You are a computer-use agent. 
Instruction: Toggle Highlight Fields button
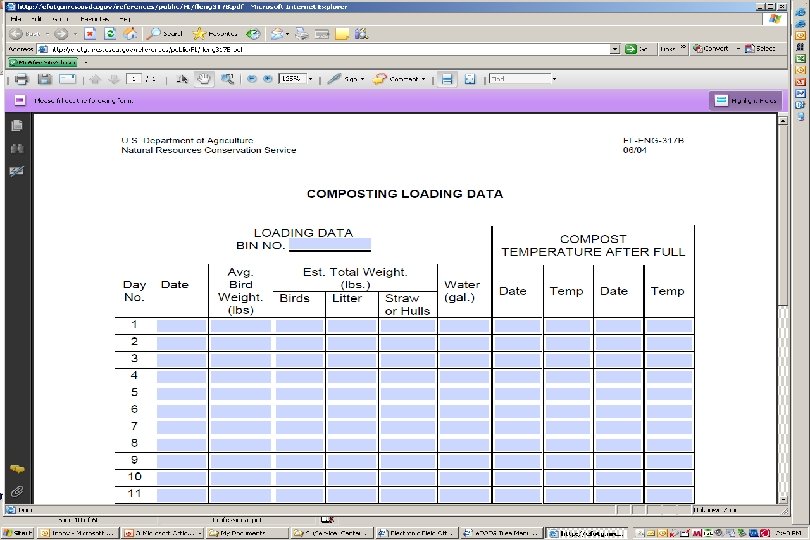point(745,100)
